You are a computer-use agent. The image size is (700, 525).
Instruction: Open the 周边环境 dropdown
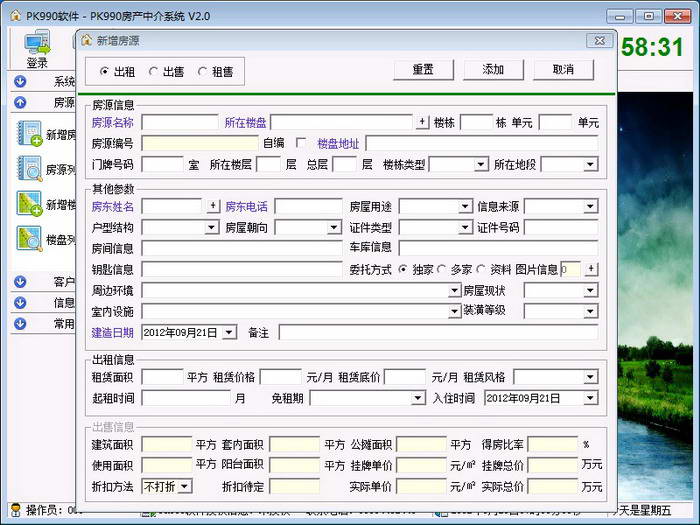coord(454,291)
